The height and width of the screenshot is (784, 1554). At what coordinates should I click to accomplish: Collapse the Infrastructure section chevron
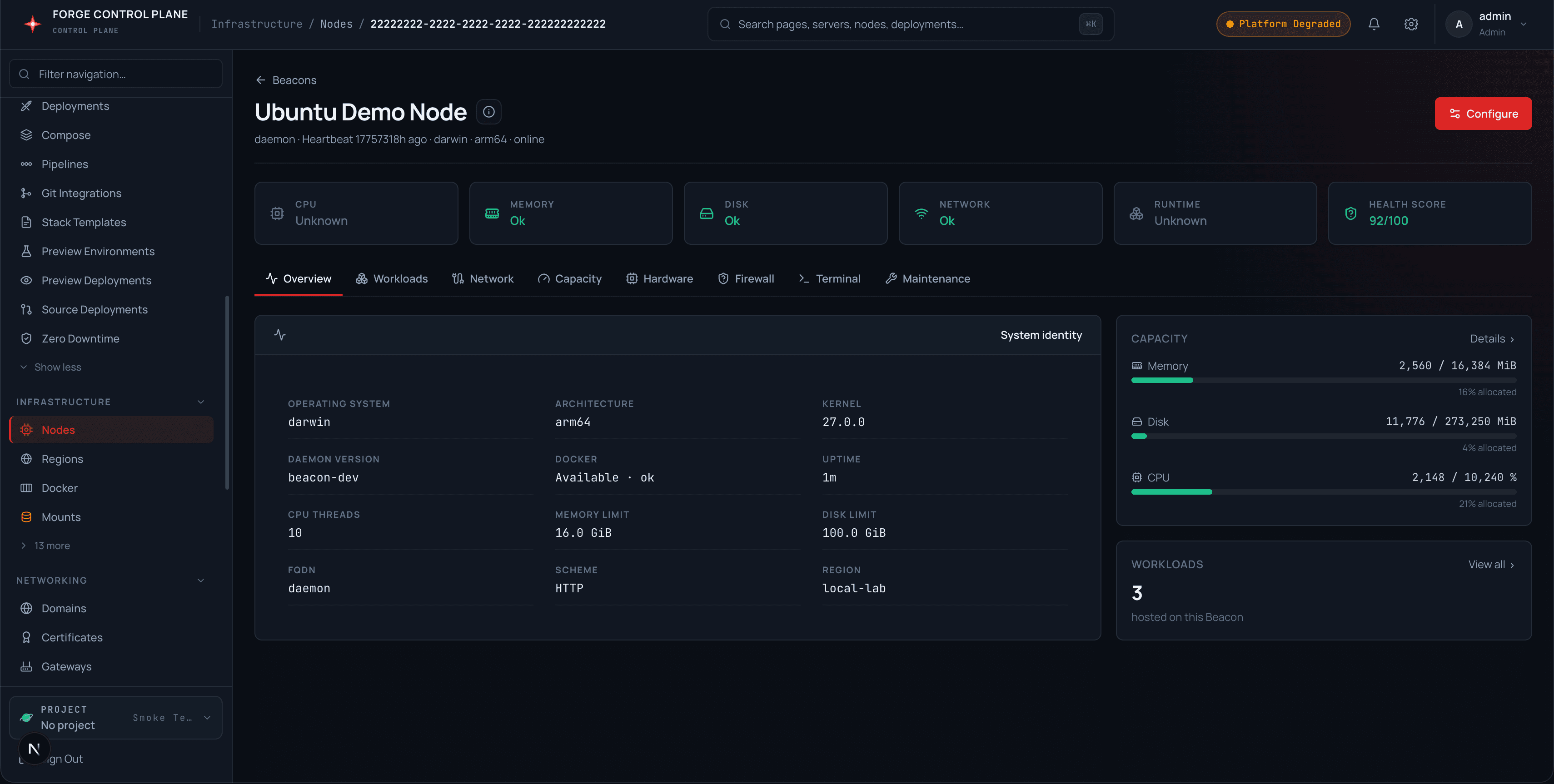click(201, 402)
